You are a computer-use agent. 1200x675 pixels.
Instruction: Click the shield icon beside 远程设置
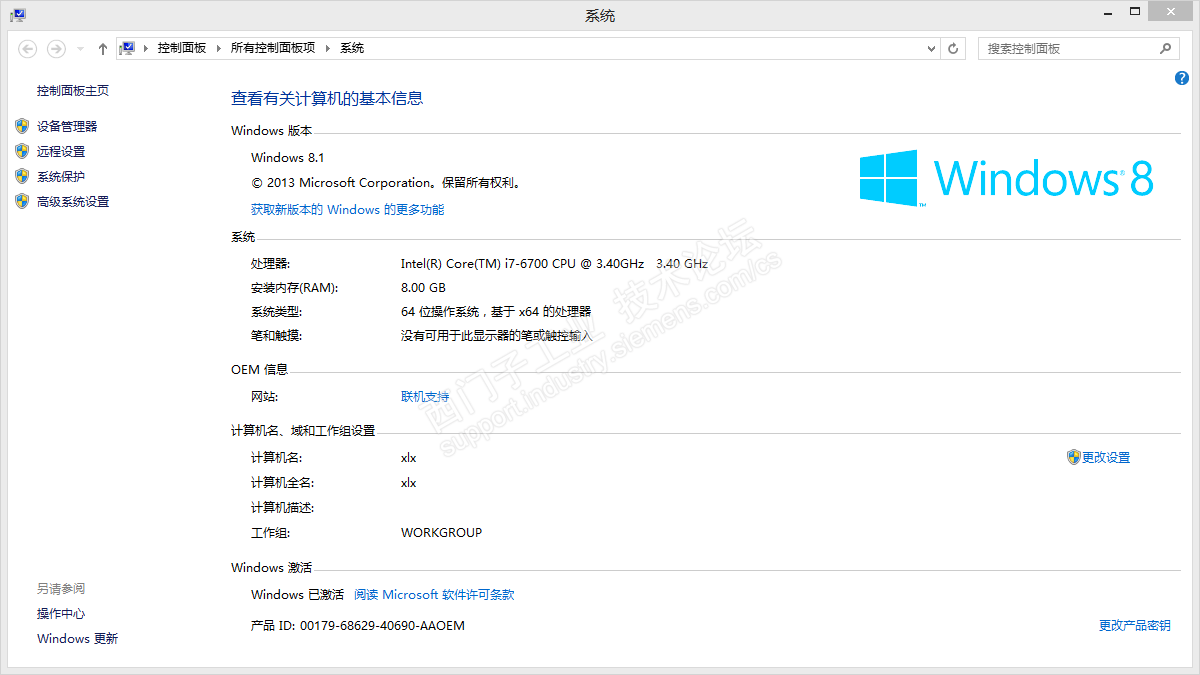(22, 151)
